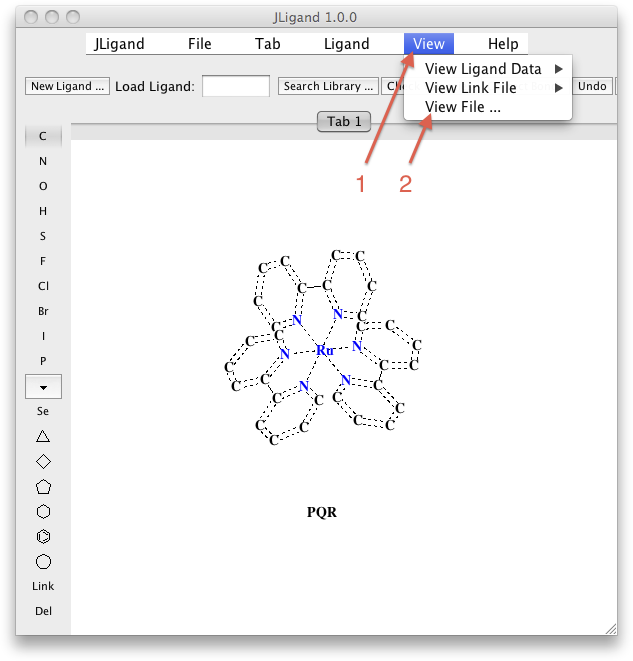Screen dimensions: 633x661
Task: Select the large circle ring tool
Action: 43,562
